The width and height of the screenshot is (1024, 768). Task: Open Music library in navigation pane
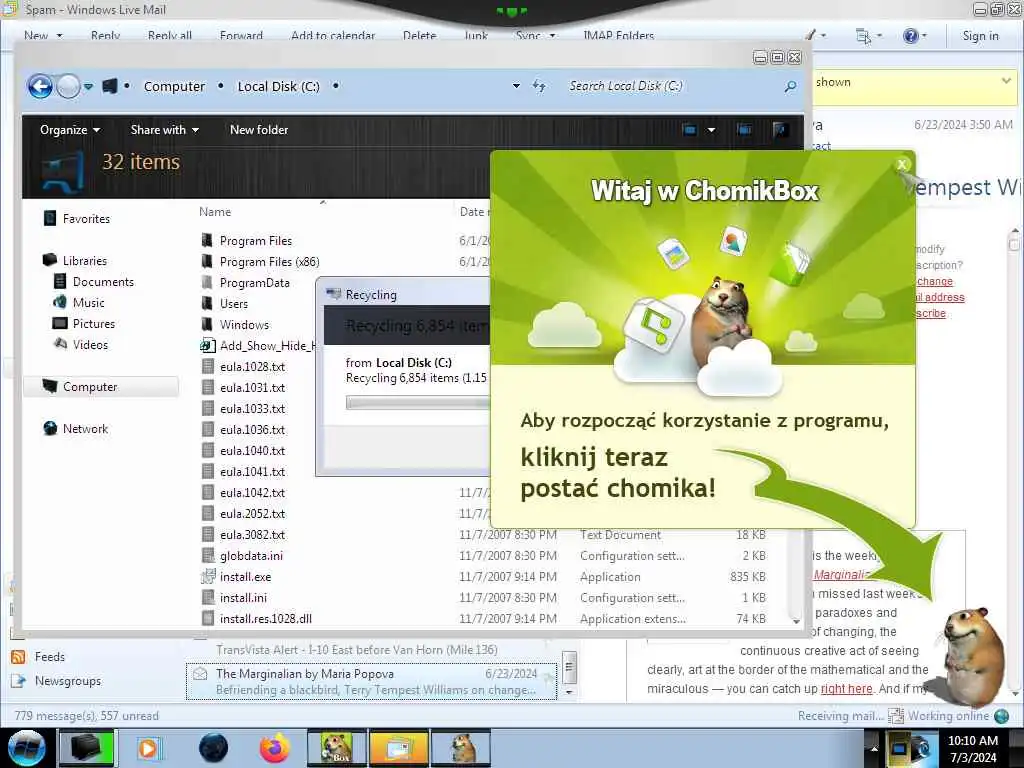pyautogui.click(x=89, y=302)
